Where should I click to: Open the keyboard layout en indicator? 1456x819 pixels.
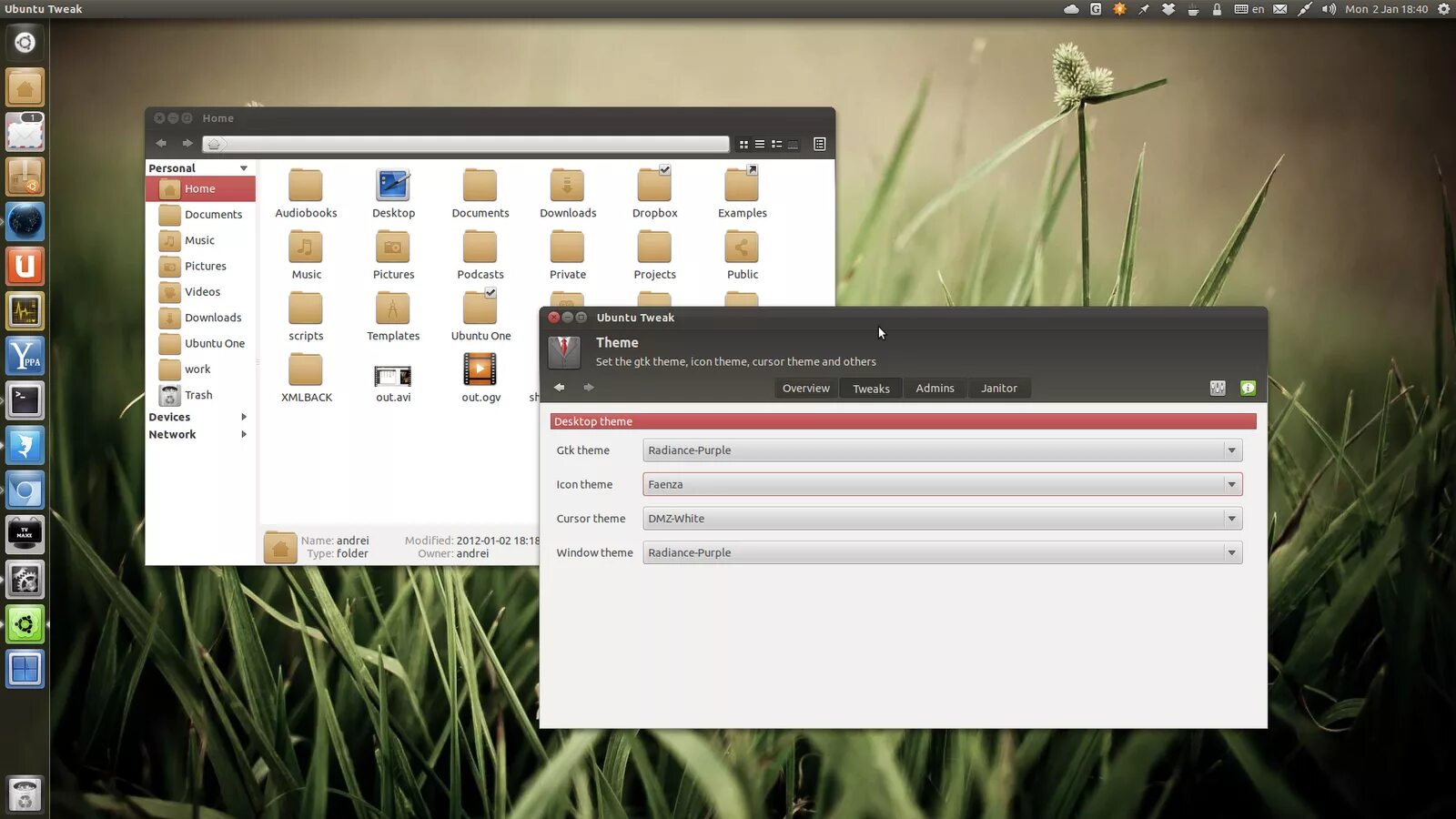(1249, 9)
